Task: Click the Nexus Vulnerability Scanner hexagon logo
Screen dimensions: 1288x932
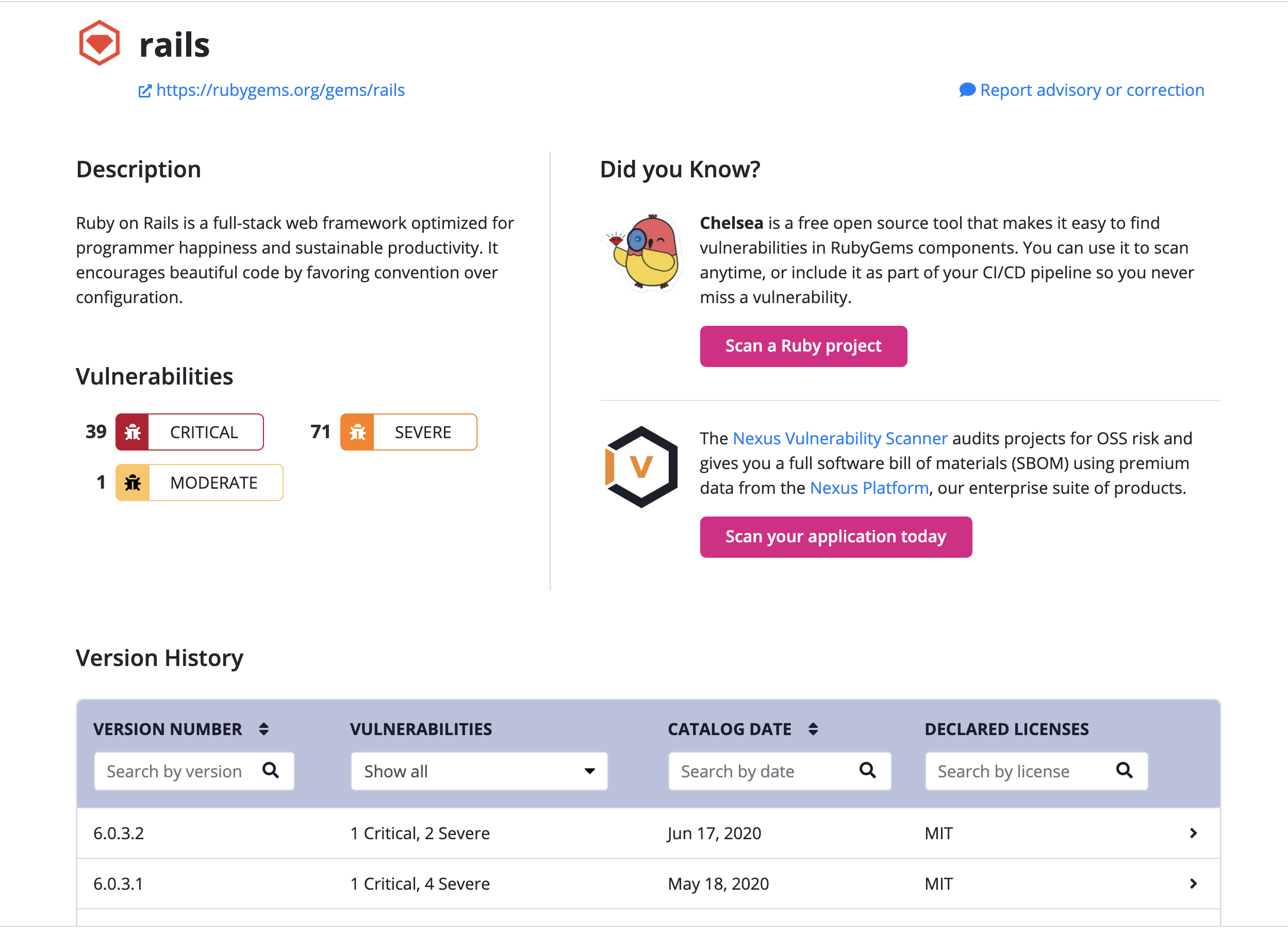Action: pyautogui.click(x=641, y=467)
